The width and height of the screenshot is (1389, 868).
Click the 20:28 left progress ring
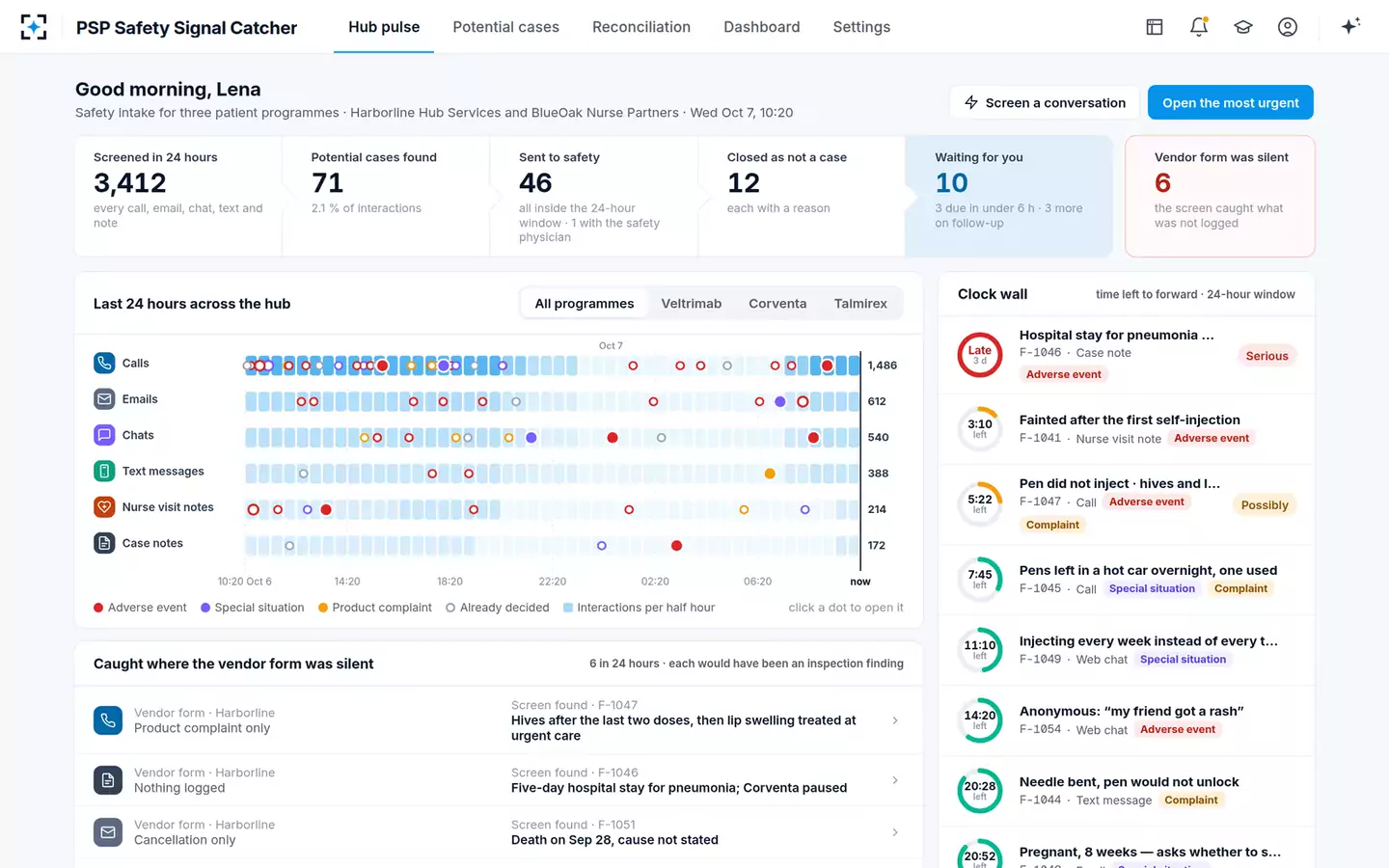pos(979,790)
